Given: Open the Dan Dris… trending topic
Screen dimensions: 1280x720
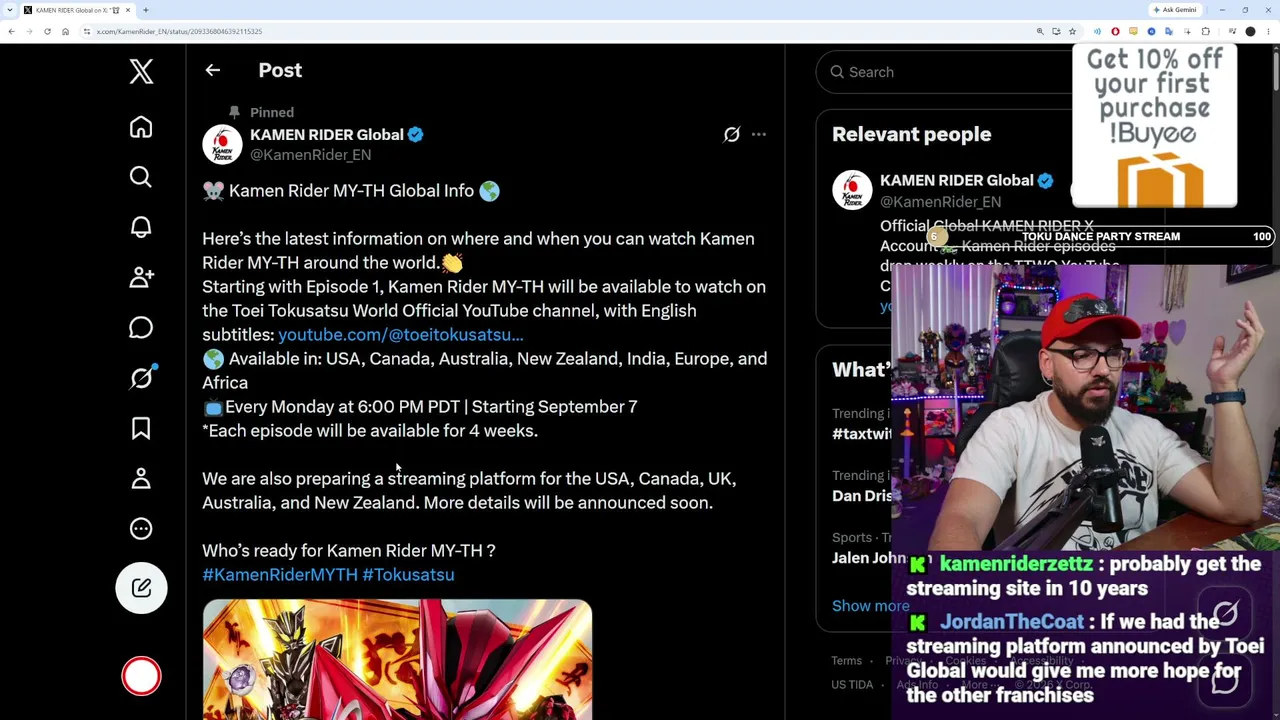Looking at the screenshot, I should (x=861, y=496).
